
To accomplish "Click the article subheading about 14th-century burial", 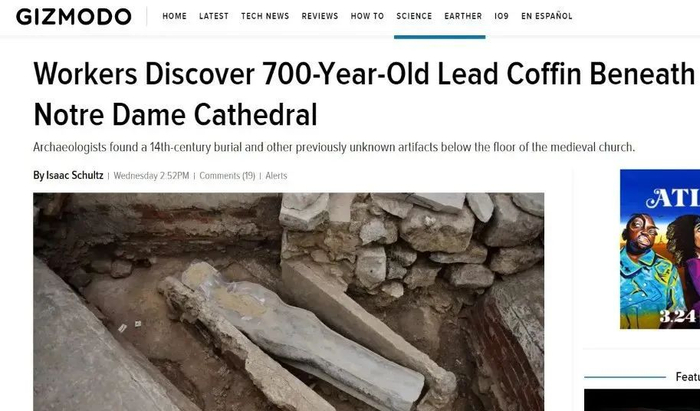I will (x=334, y=147).
